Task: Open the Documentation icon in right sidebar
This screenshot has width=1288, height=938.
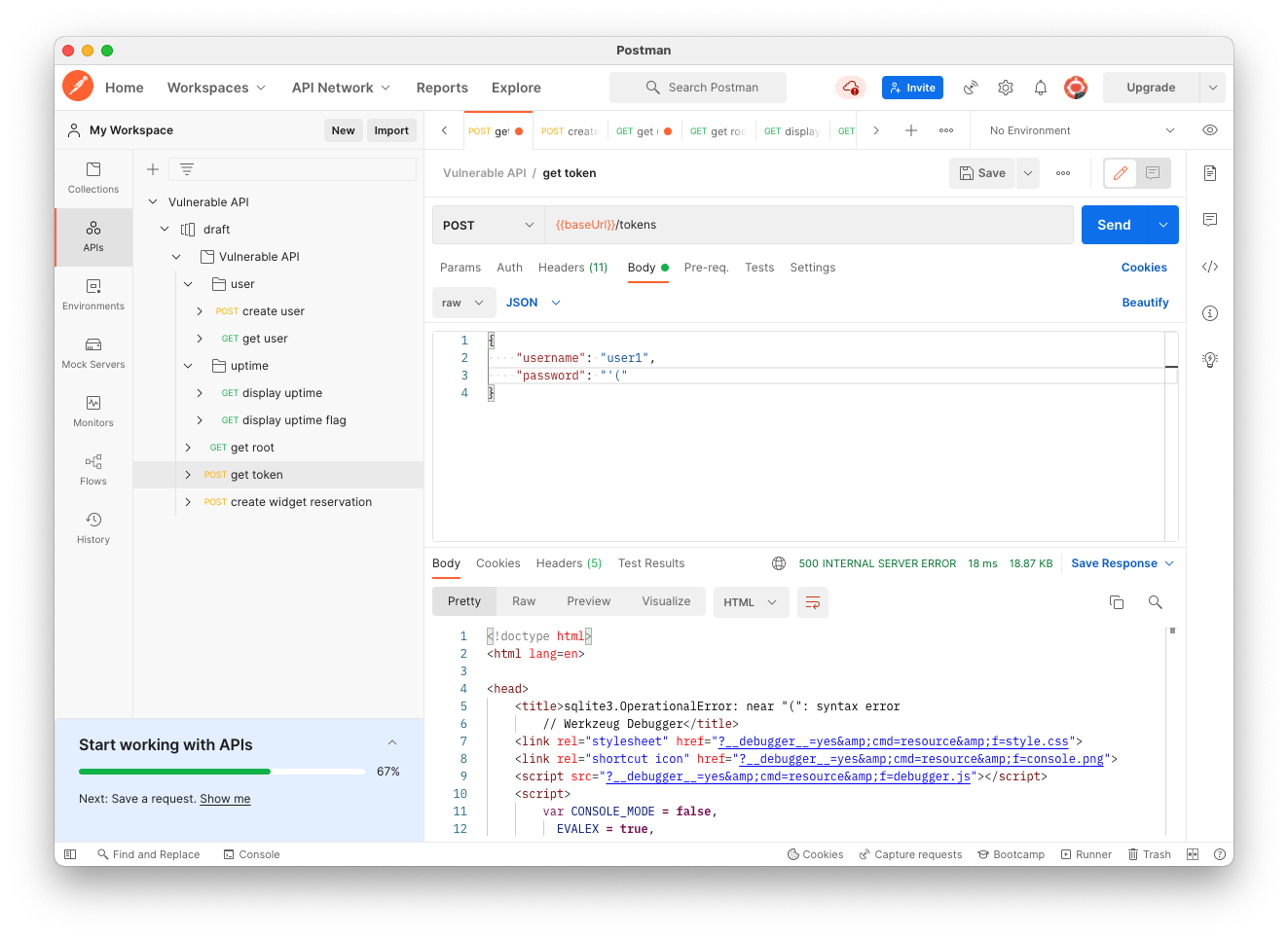Action: pos(1210,173)
